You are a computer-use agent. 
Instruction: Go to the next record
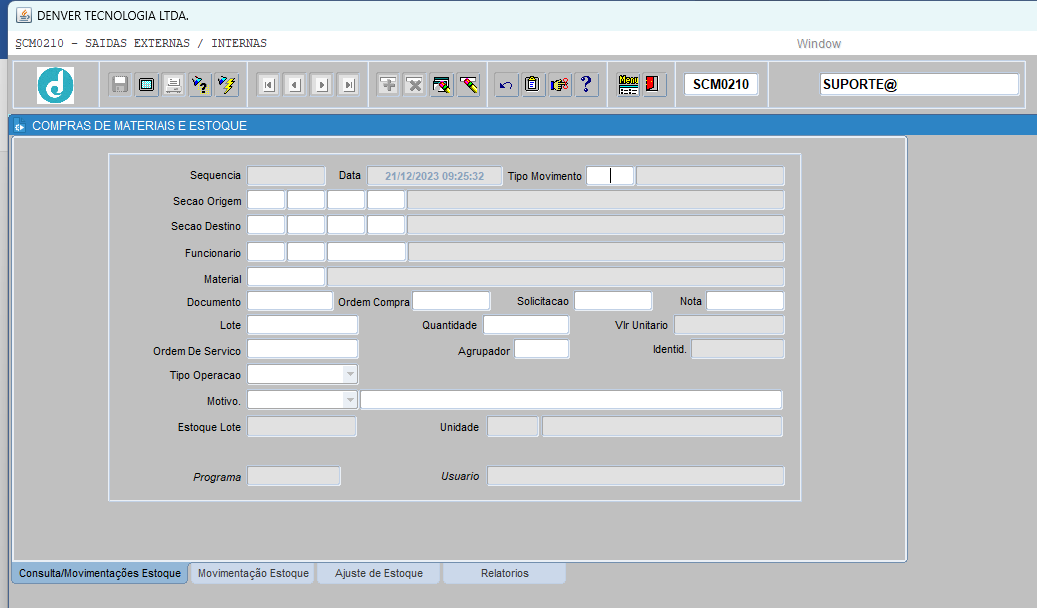pos(321,85)
